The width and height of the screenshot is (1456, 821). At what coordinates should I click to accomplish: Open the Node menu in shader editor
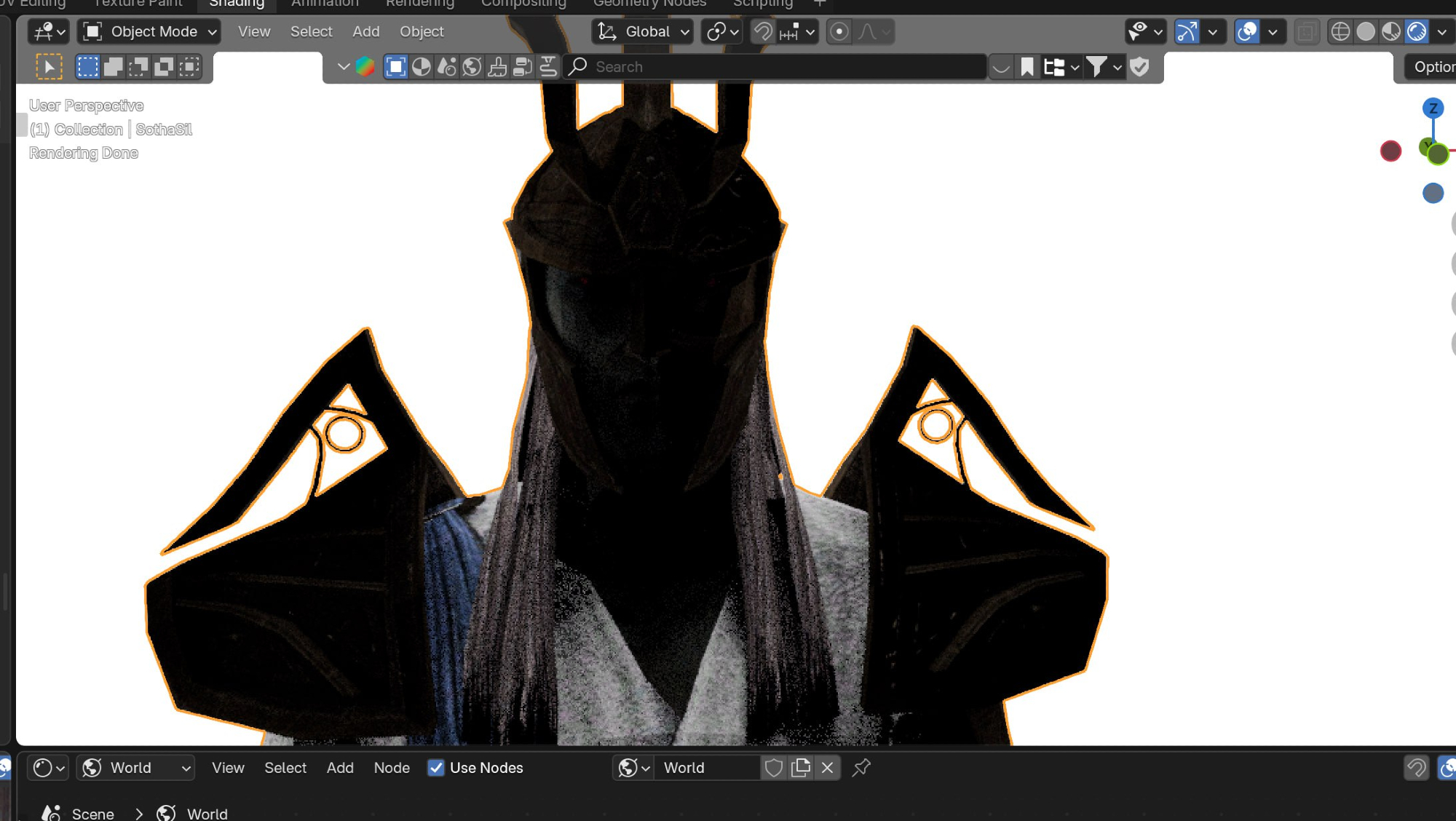[392, 768]
